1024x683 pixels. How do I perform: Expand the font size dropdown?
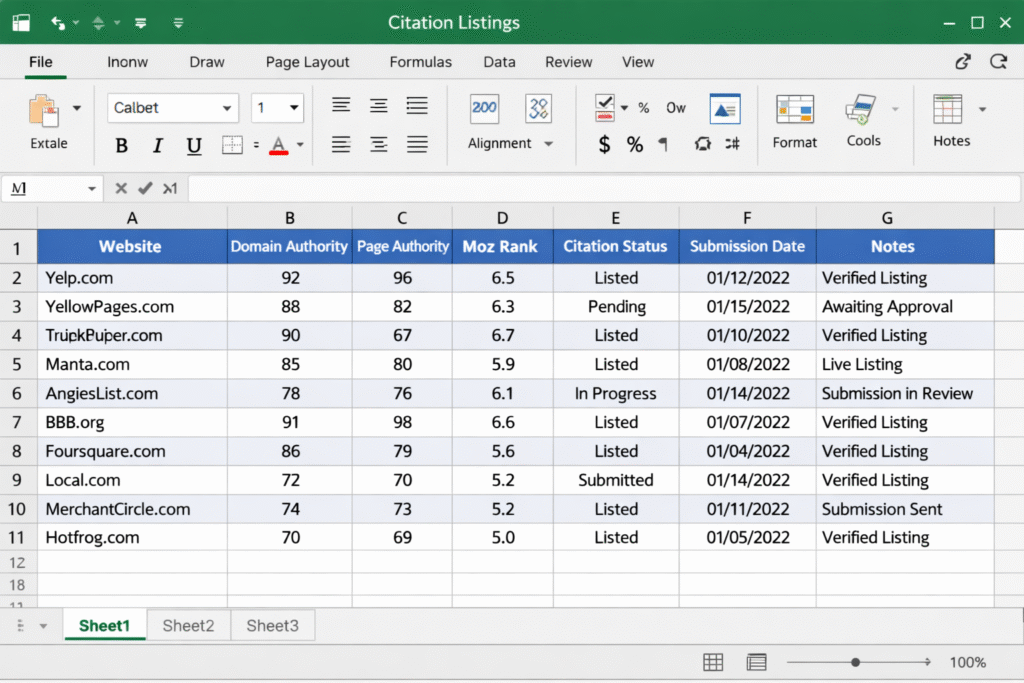(295, 108)
